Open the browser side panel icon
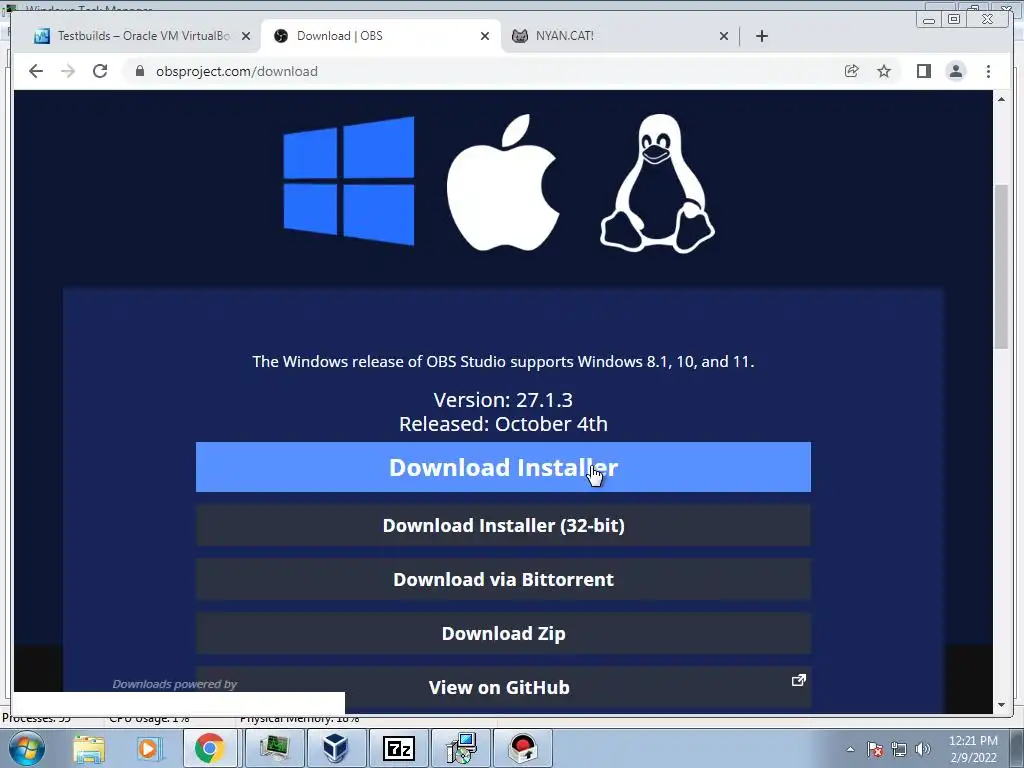 click(923, 71)
